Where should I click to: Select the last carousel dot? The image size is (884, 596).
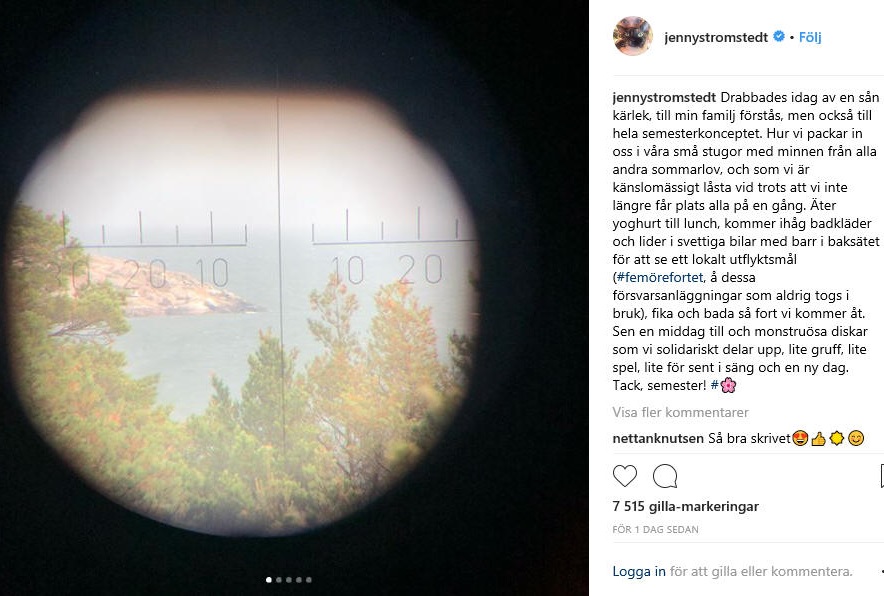[309, 580]
